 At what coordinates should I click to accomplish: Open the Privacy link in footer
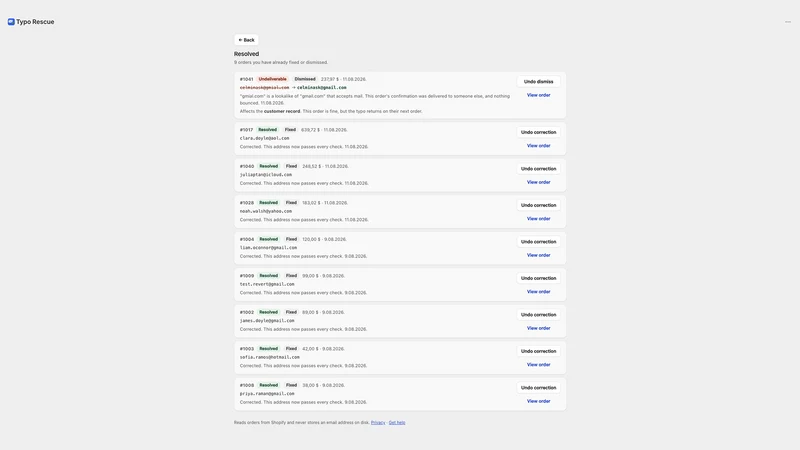pos(378,422)
